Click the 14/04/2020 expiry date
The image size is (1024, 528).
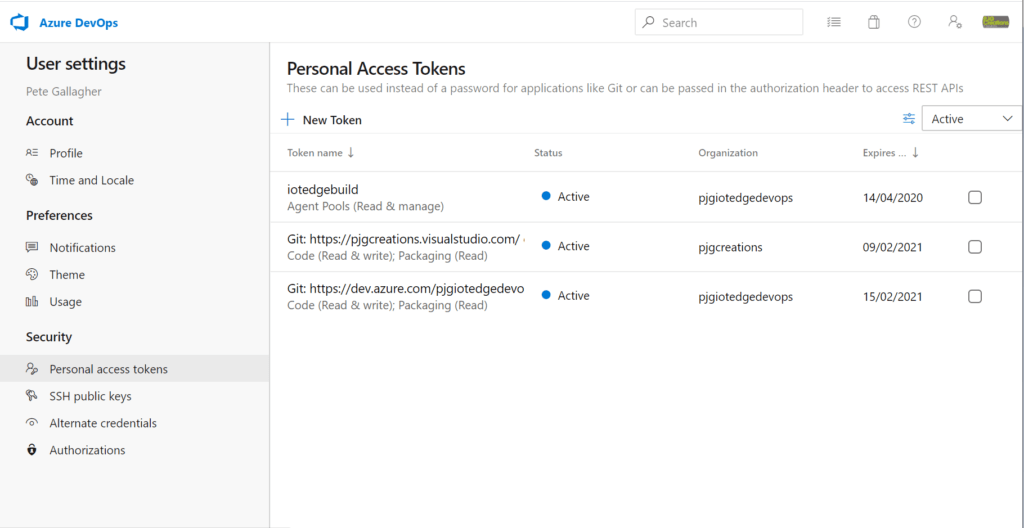pos(893,197)
